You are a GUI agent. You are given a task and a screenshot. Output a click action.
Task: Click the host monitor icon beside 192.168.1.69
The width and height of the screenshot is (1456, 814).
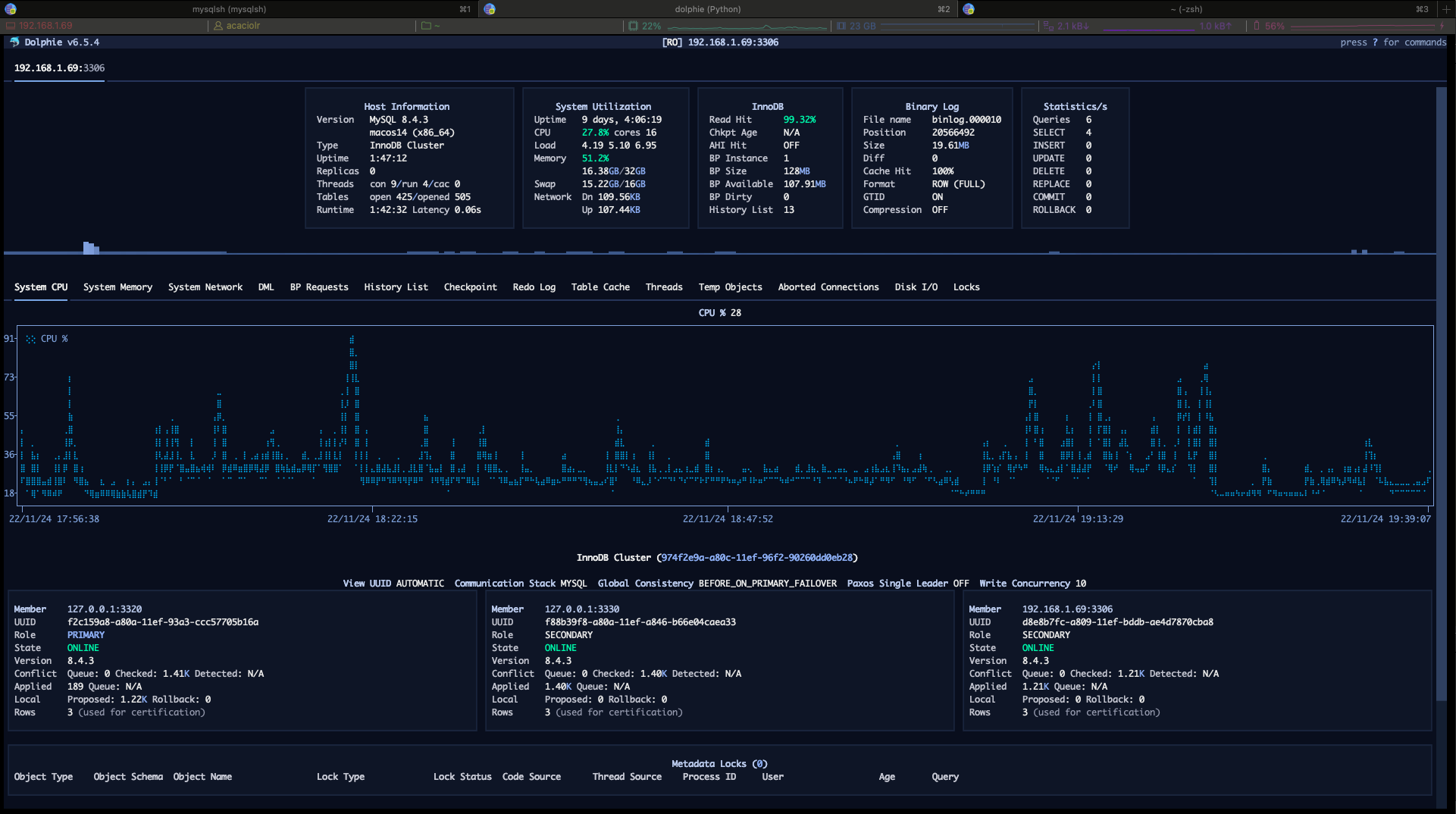[x=11, y=26]
